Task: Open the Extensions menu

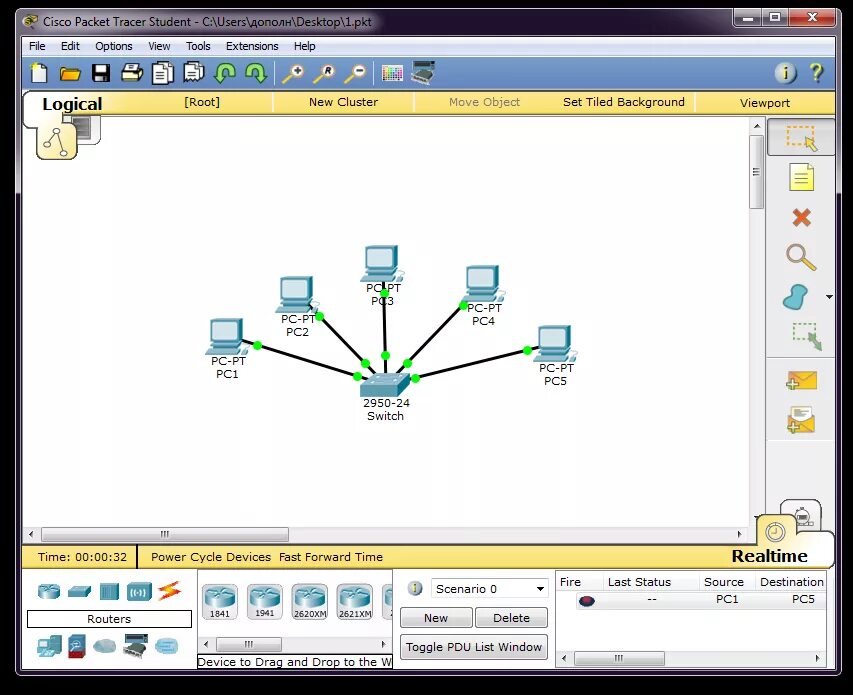Action: pos(252,46)
